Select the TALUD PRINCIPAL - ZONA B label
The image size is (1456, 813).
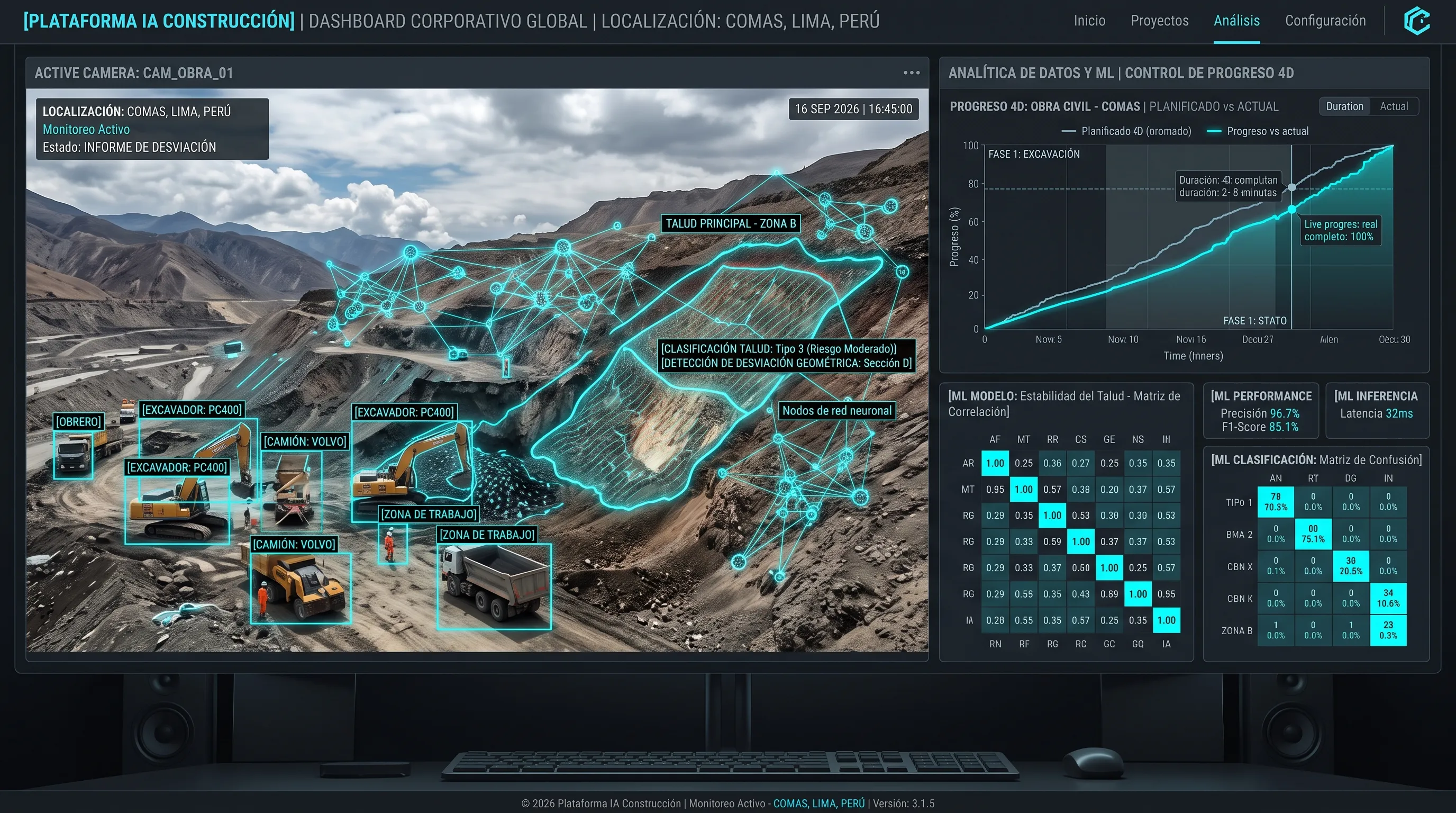point(730,223)
